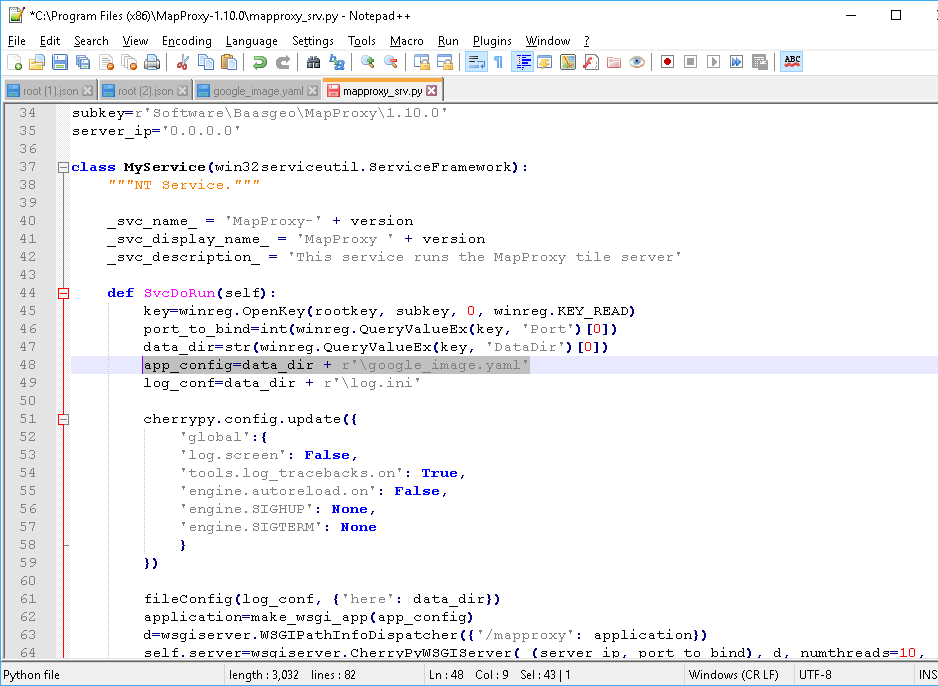
Task: Collapse the MyService class fold
Action: pos(62,166)
